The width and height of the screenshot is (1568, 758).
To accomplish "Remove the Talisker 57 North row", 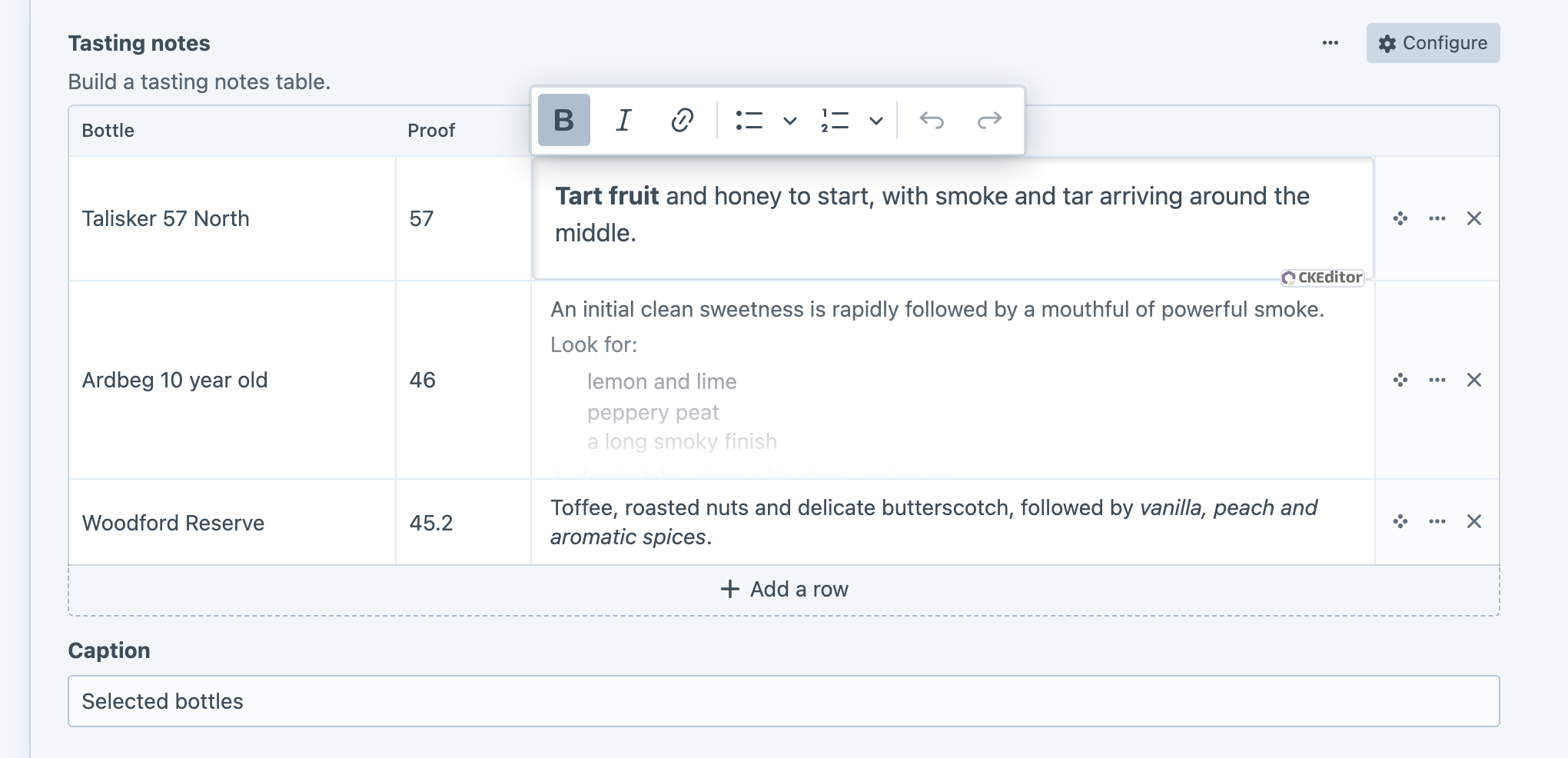I will click(x=1474, y=218).
